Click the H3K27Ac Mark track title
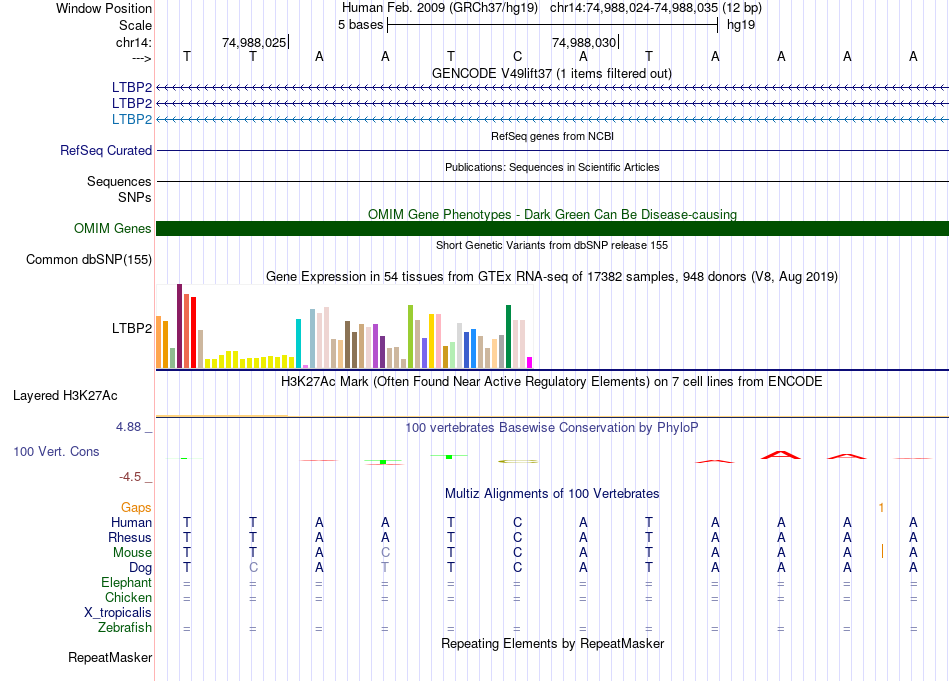Screen dimensions: 950x681 pos(552,382)
